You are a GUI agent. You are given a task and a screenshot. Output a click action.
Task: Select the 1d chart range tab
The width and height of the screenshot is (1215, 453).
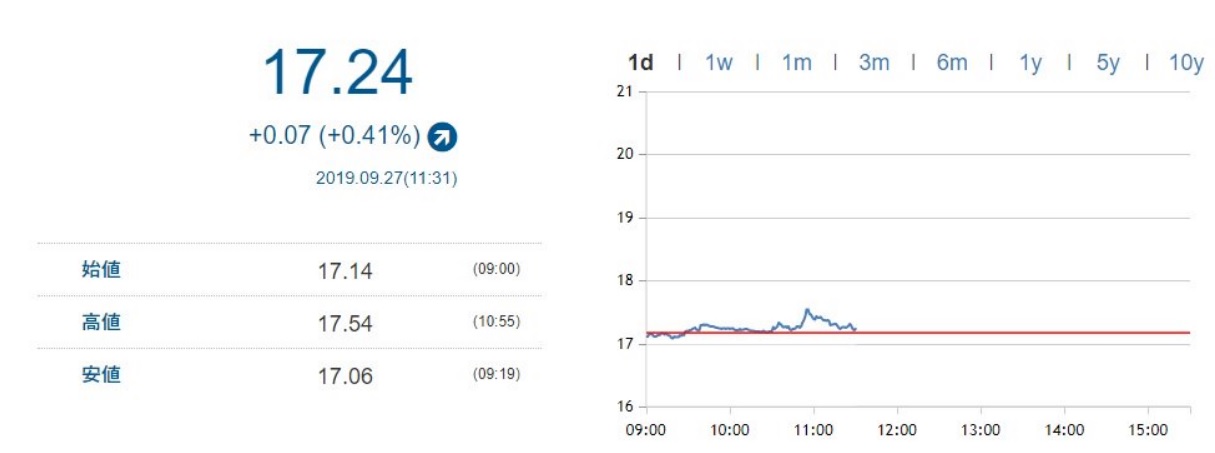pyautogui.click(x=640, y=63)
